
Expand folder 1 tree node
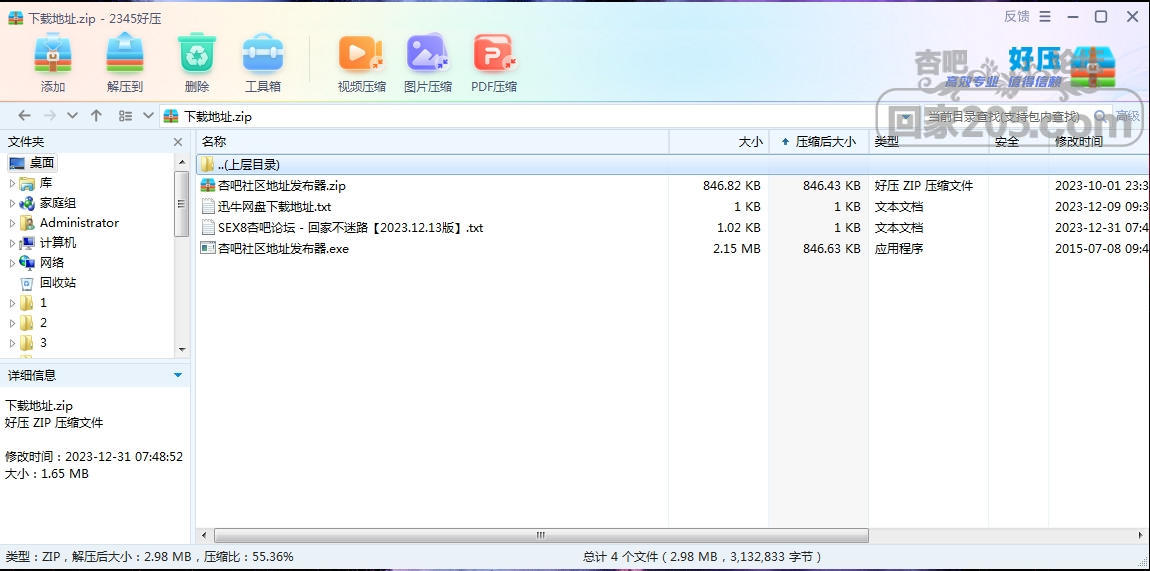[12, 303]
